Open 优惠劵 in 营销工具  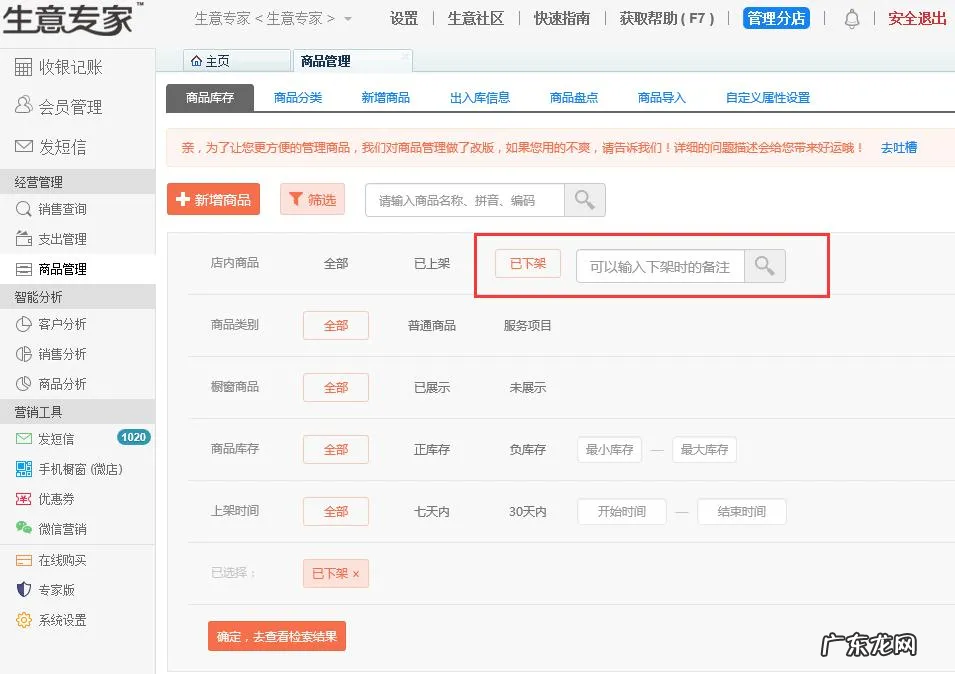tap(58, 498)
